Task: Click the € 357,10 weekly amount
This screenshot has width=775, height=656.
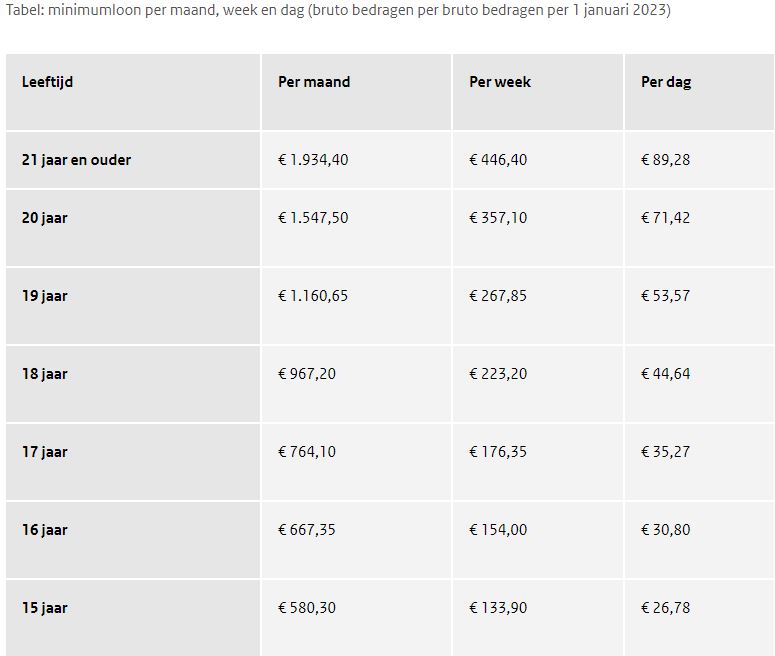Action: pyautogui.click(x=498, y=218)
